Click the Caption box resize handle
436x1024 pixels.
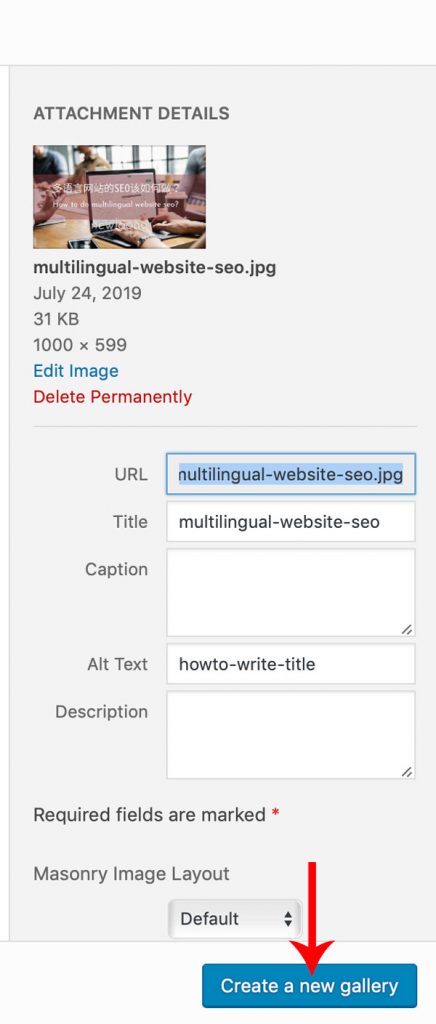(x=407, y=629)
